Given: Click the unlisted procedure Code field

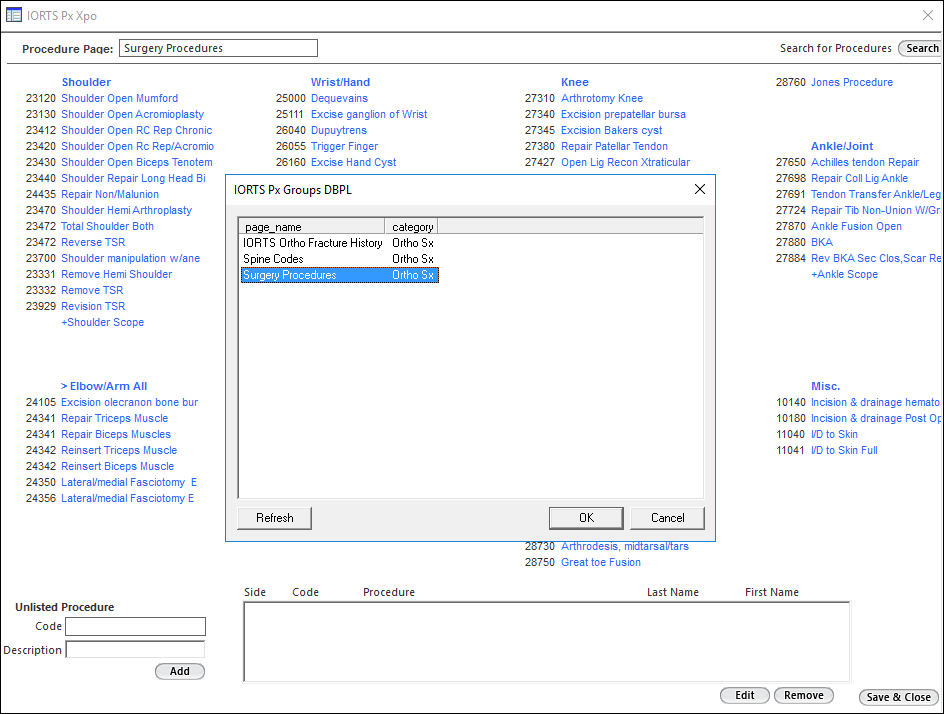Looking at the screenshot, I should [x=135, y=626].
